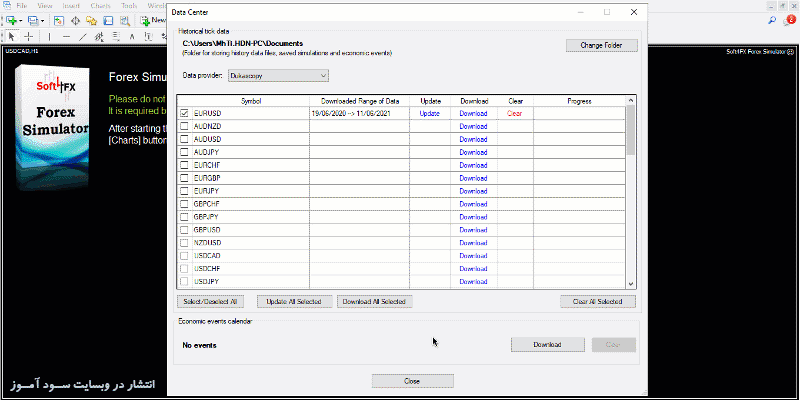Check the USDJPY symbol checkbox
Image resolution: width=800 pixels, height=400 pixels.
click(x=184, y=282)
